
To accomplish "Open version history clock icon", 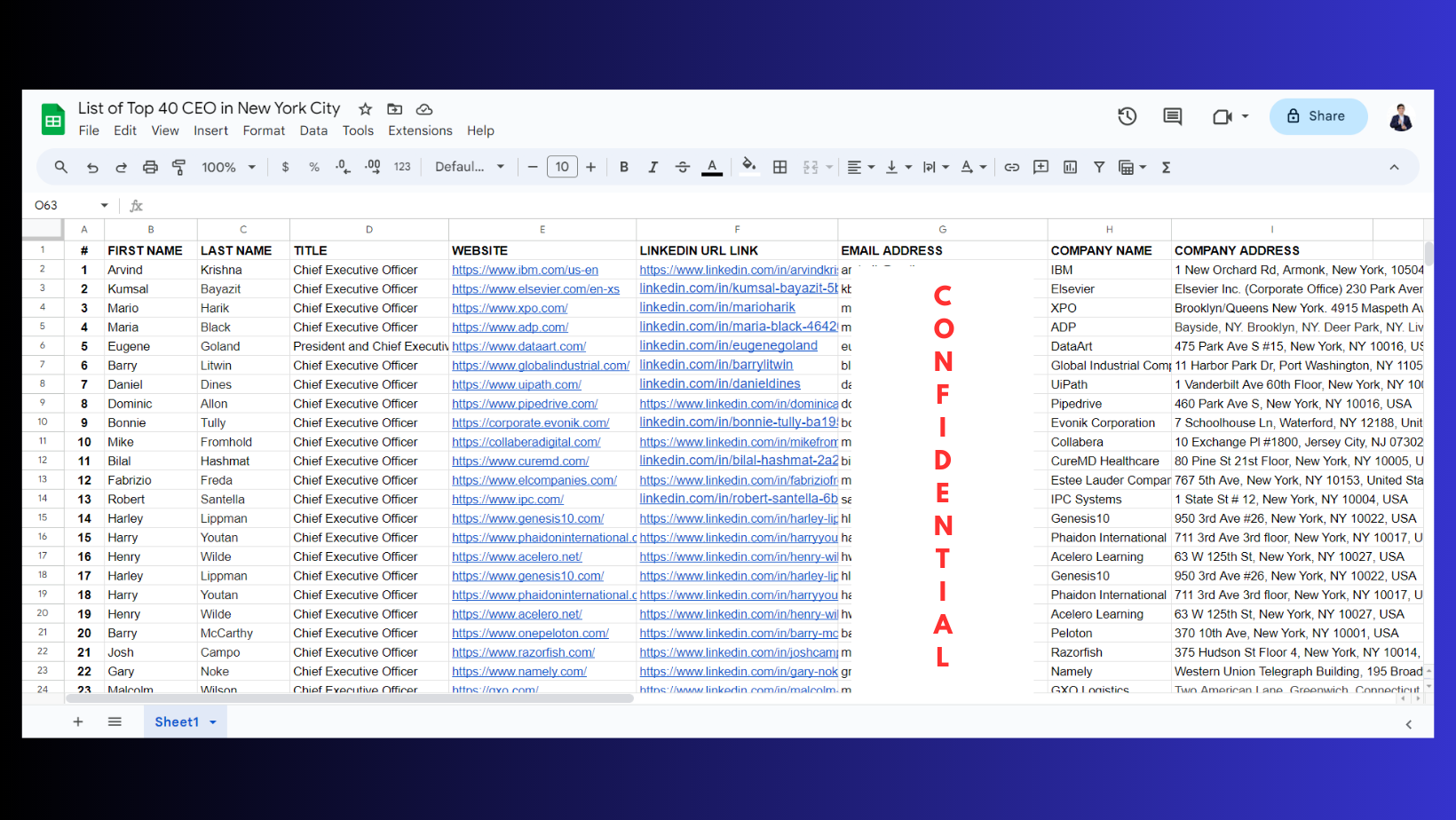I will pos(1128,116).
